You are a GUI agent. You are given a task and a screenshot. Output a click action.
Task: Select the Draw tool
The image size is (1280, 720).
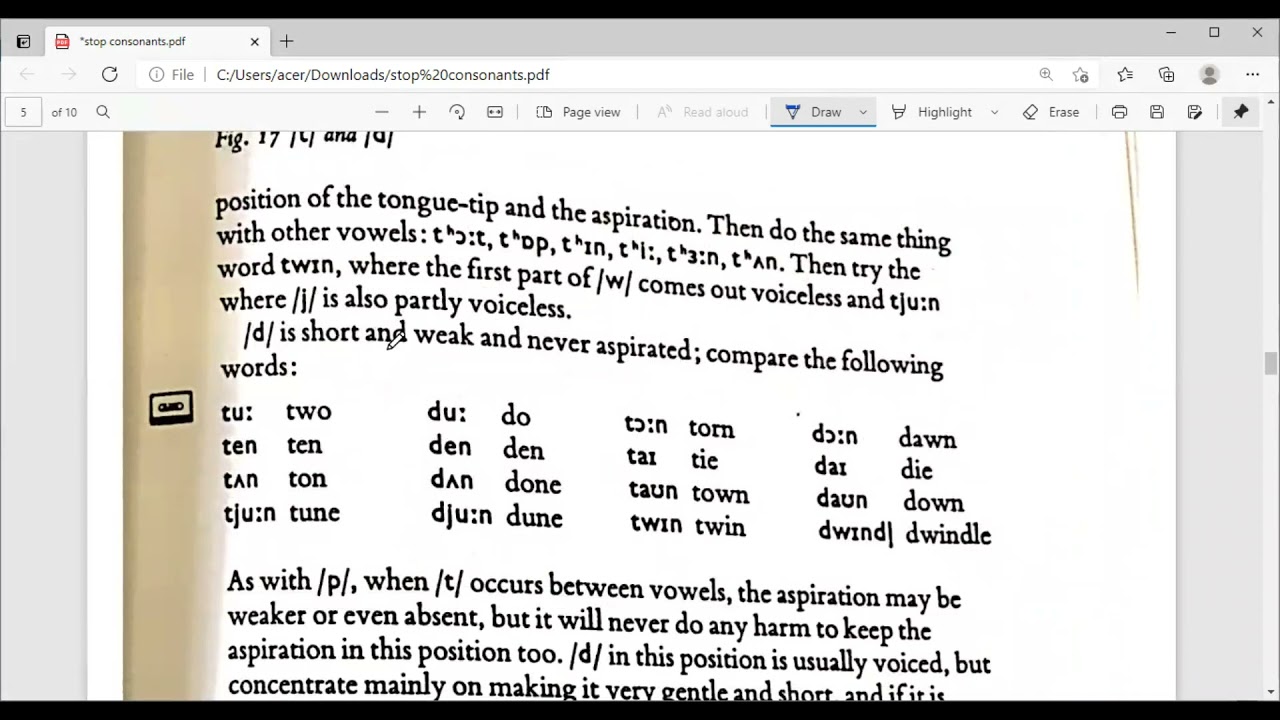click(813, 112)
